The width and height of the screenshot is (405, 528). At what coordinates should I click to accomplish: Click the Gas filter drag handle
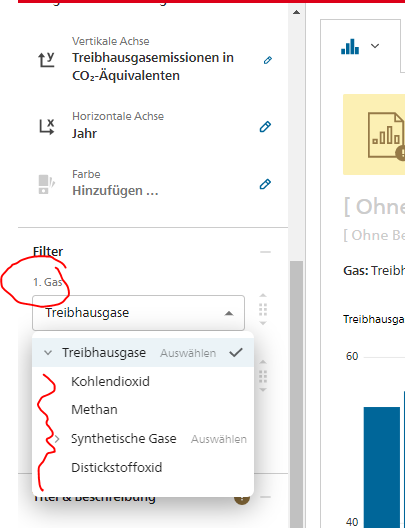[x=263, y=309]
